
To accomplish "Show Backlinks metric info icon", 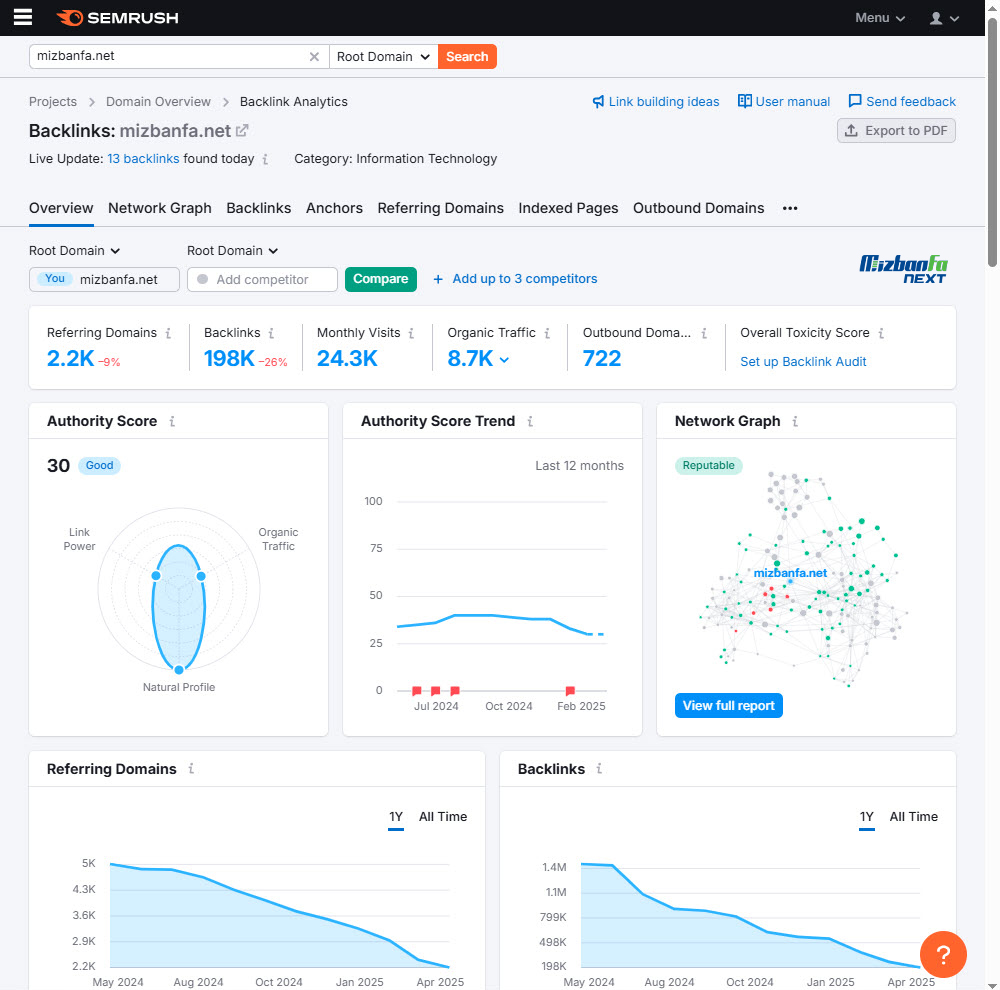I will tap(272, 333).
